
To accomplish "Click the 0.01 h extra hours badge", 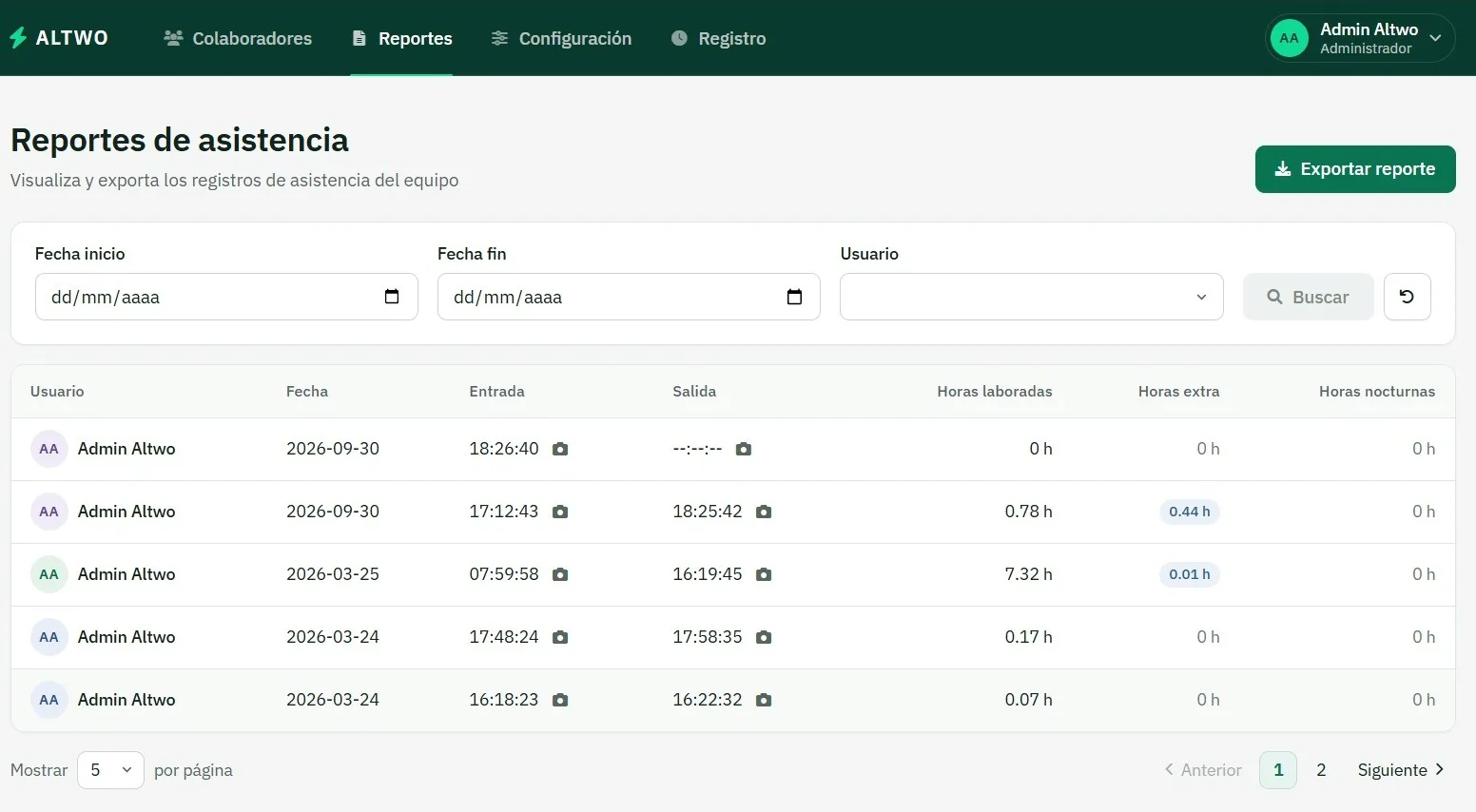I will coord(1189,574).
